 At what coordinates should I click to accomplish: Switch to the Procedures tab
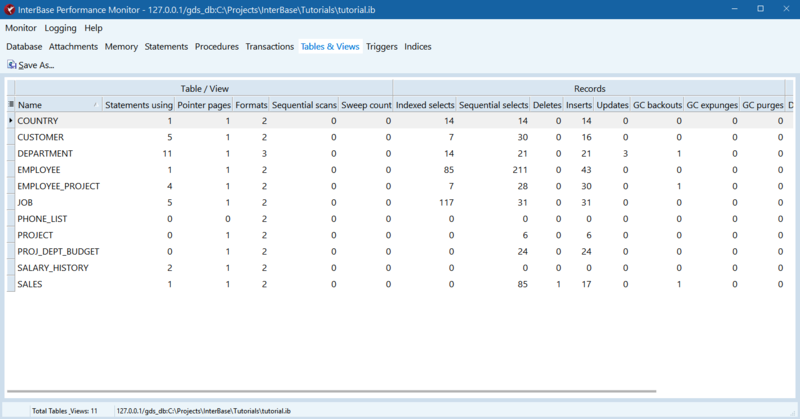217,46
